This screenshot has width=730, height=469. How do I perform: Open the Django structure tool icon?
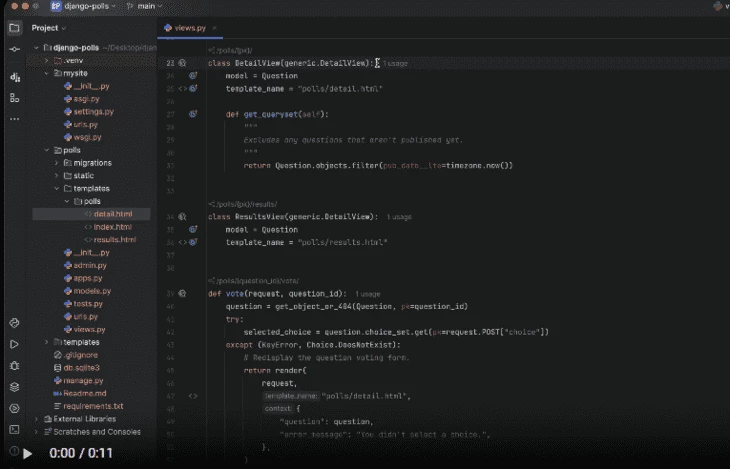point(14,77)
